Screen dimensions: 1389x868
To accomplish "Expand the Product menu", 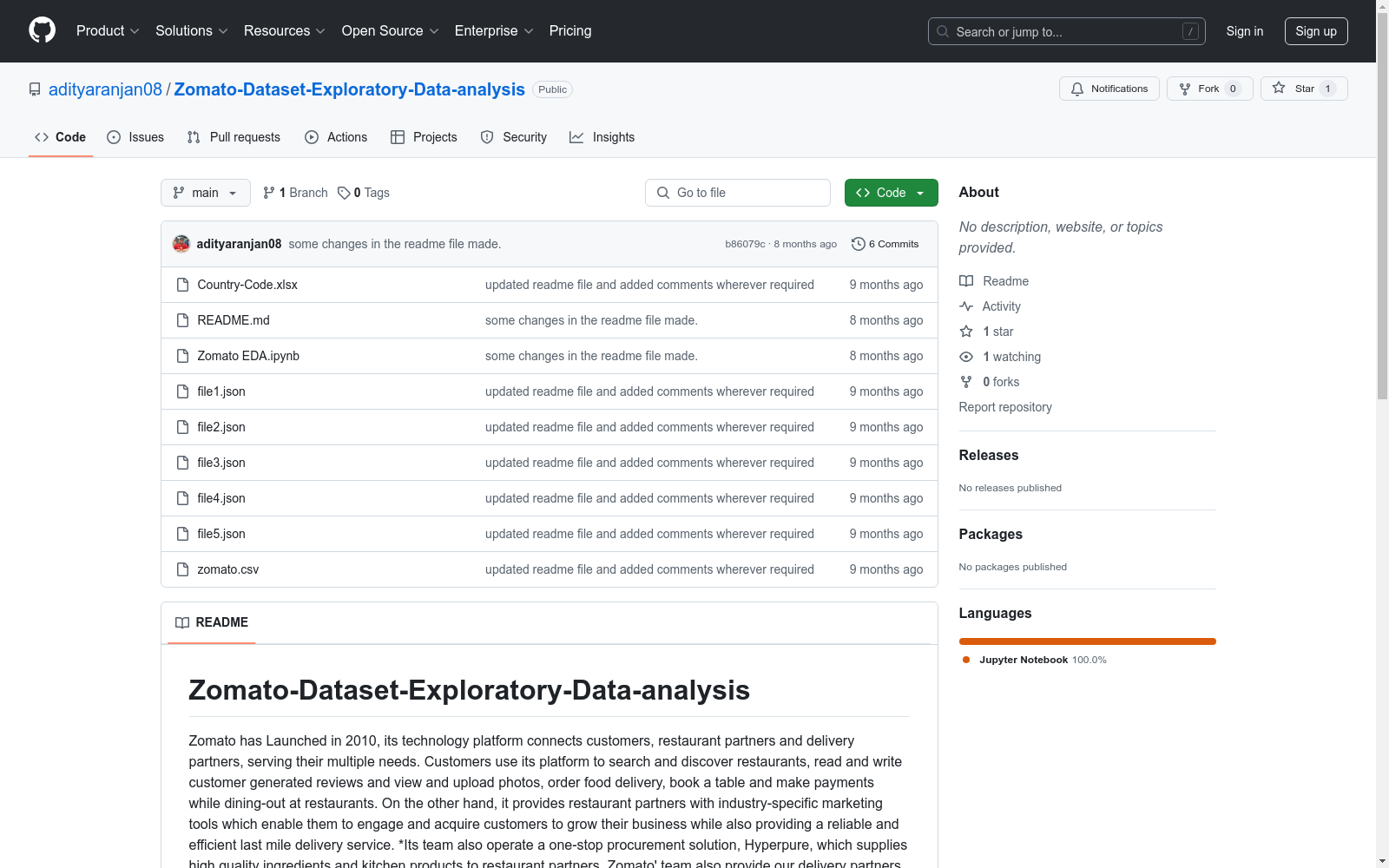I will click(x=108, y=31).
